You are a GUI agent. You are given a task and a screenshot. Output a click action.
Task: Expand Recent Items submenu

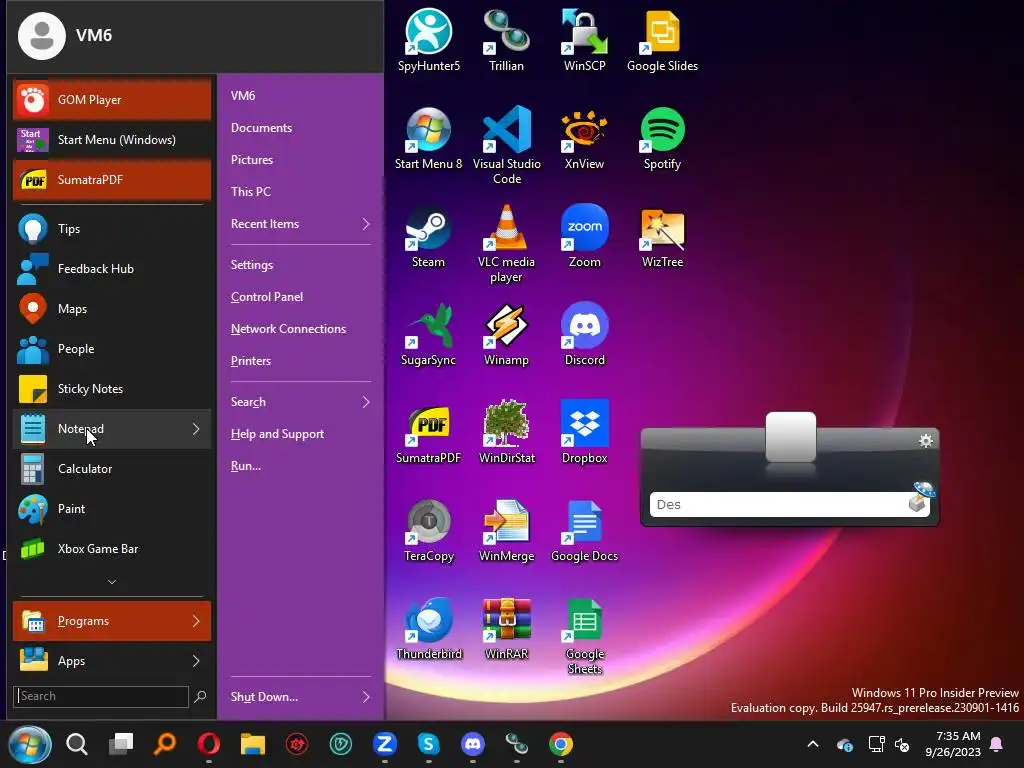366,224
